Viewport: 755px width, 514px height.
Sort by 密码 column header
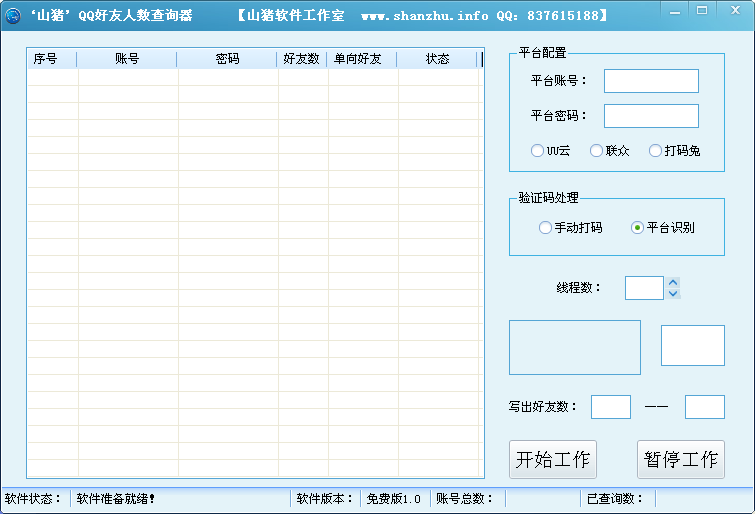tap(227, 59)
